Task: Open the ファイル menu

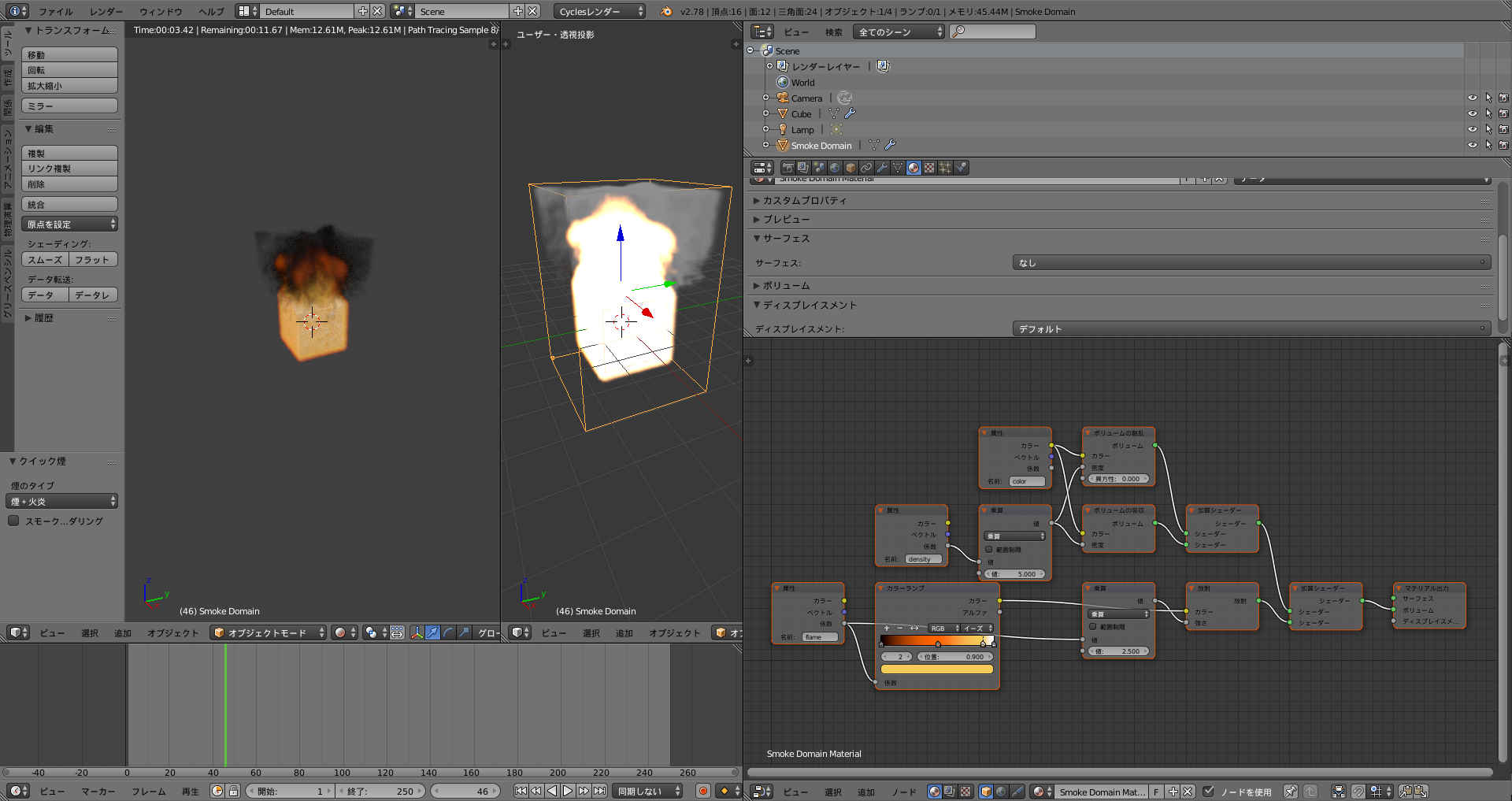Action: [55, 11]
